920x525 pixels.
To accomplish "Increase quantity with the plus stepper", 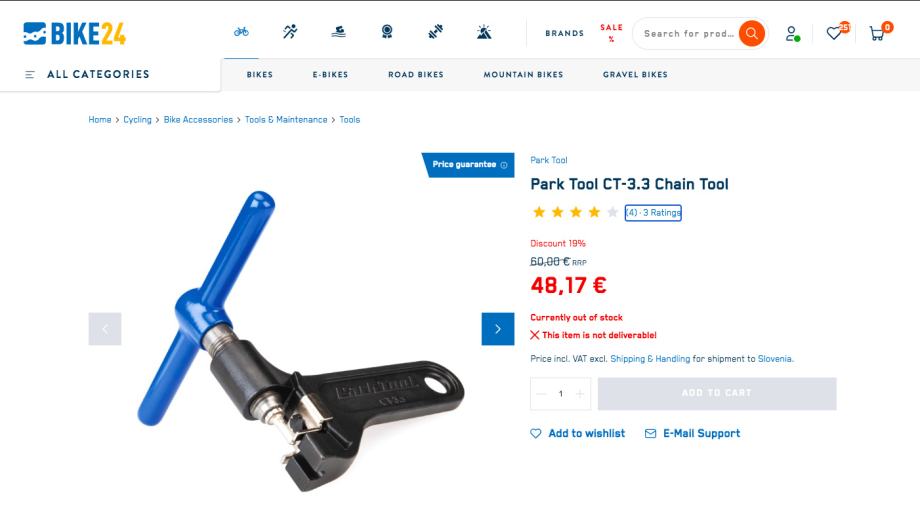I will pos(580,394).
